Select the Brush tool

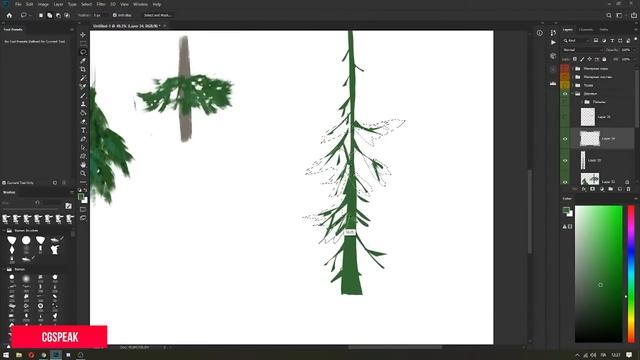click(83, 96)
